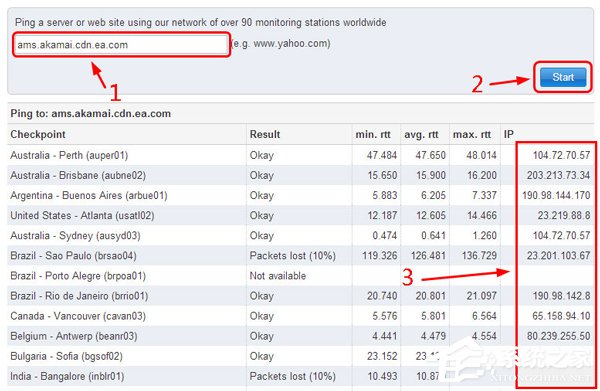Click the avg. rtt value 4.479
The height and width of the screenshot is (391, 600).
433,336
